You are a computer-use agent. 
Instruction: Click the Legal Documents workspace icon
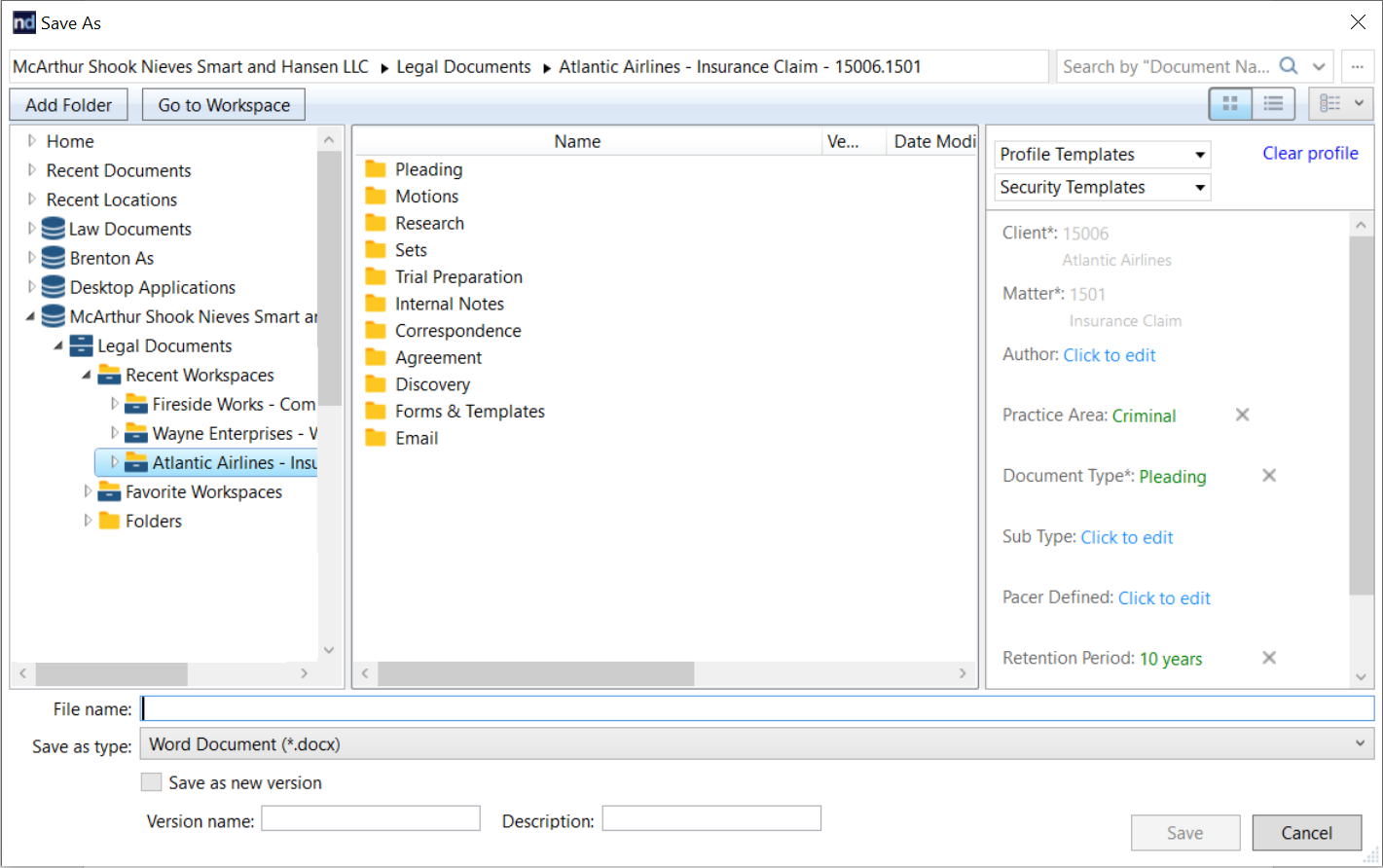point(82,345)
